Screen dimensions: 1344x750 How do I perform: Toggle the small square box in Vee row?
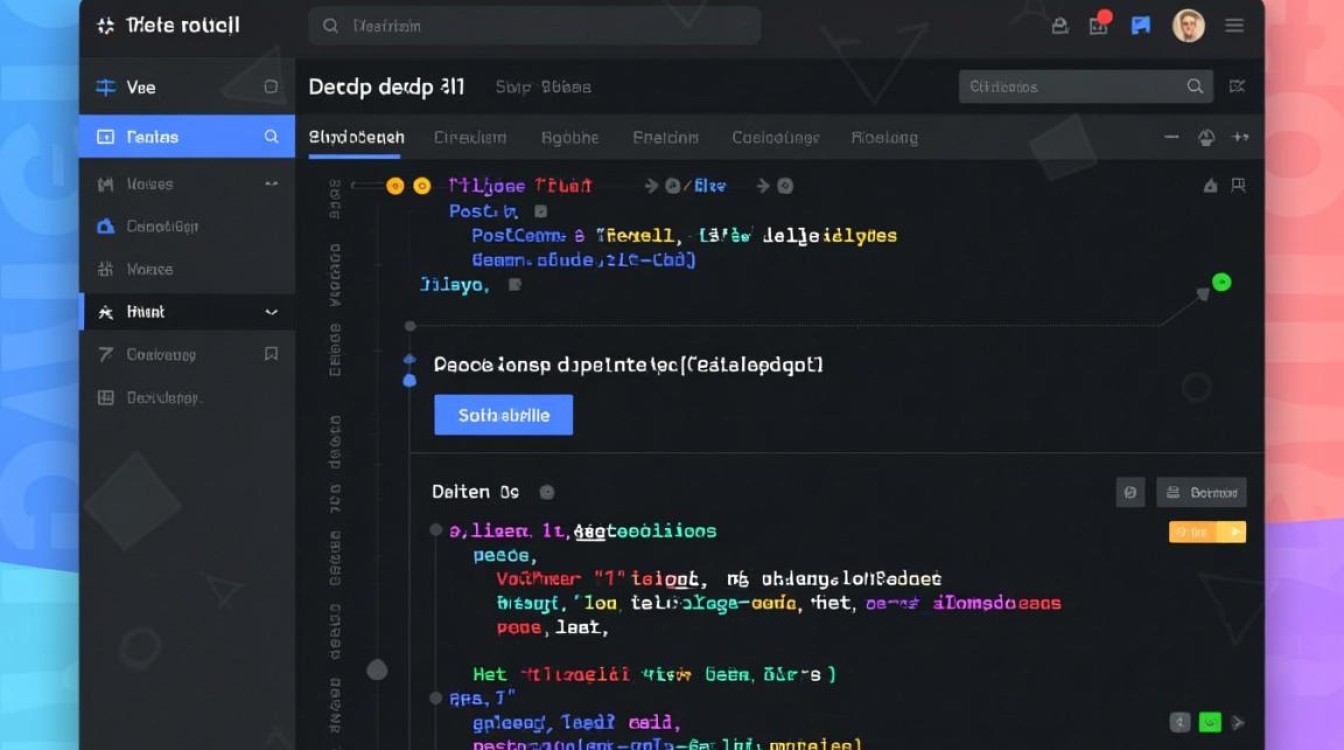(x=270, y=87)
